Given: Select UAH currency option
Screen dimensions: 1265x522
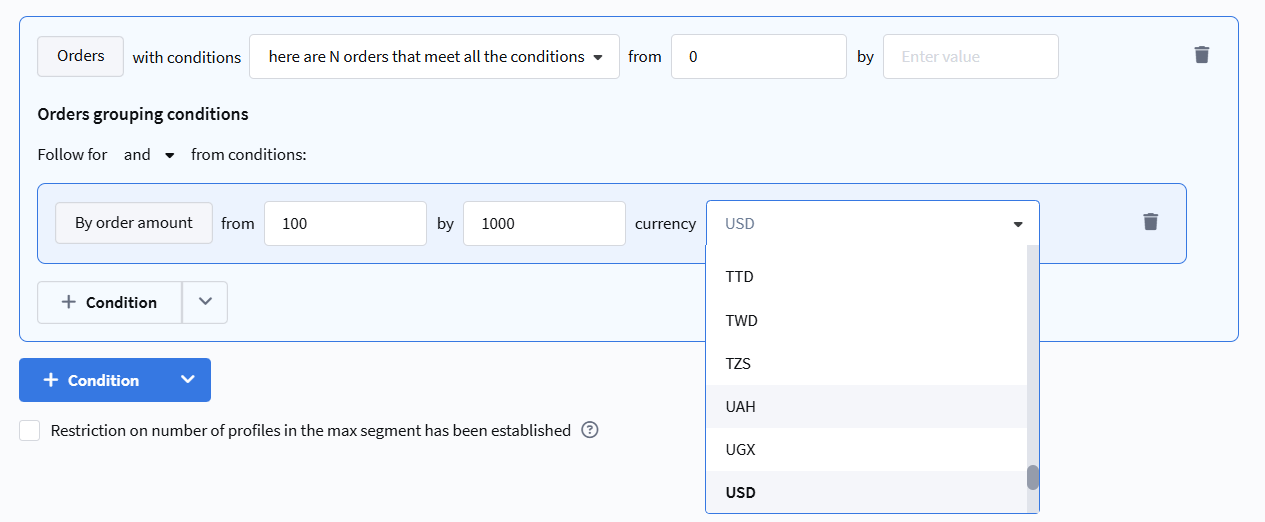Looking at the screenshot, I should pyautogui.click(x=741, y=407).
